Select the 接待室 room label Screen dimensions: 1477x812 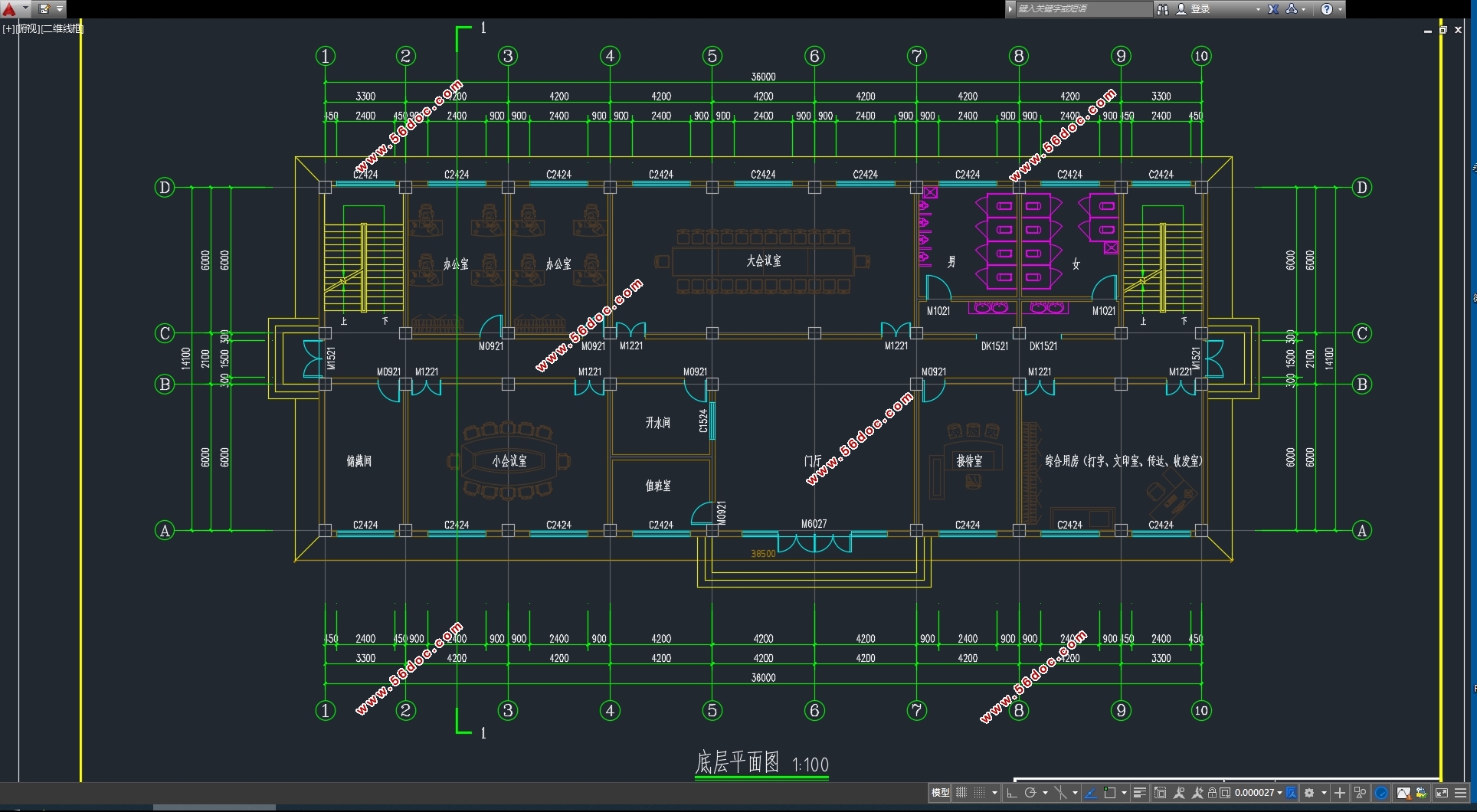(x=968, y=460)
